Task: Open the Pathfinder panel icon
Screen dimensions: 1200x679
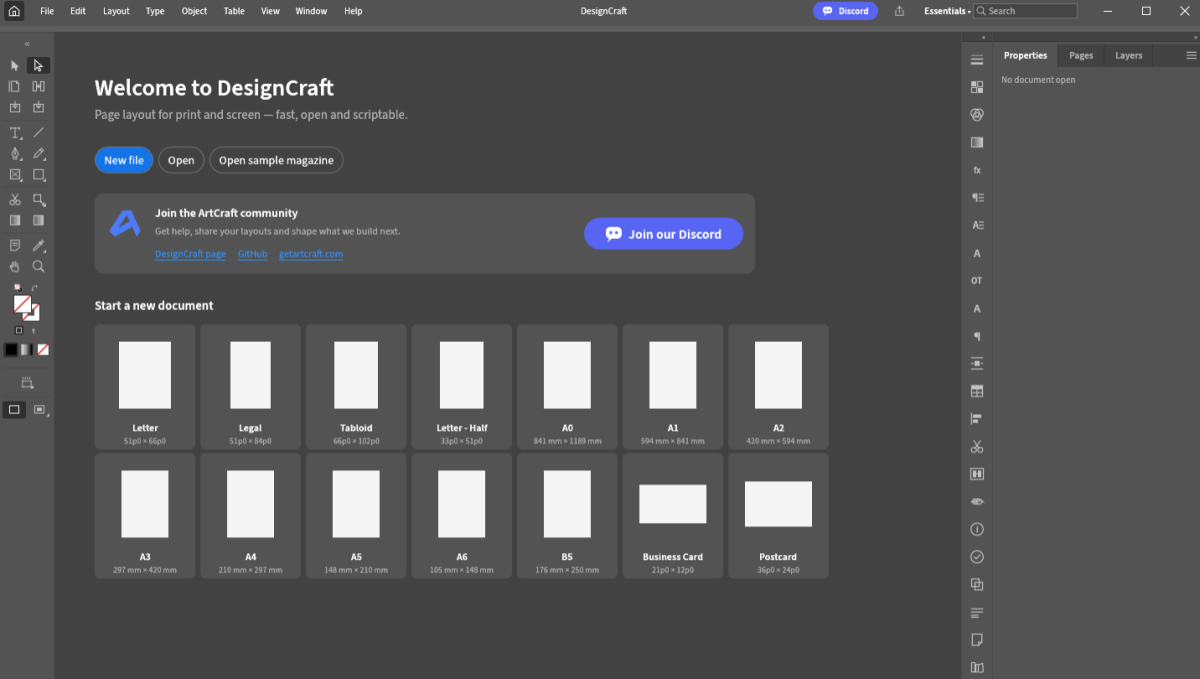Action: tap(977, 585)
